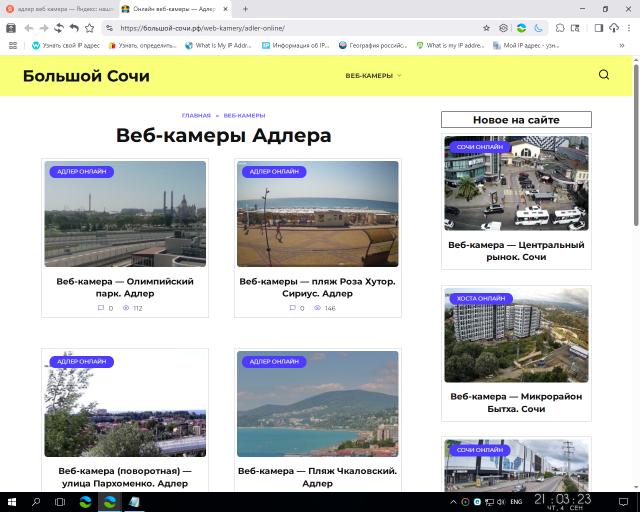Click the 'Большой Сочи' site logo
The height and width of the screenshot is (512, 640).
pos(86,76)
